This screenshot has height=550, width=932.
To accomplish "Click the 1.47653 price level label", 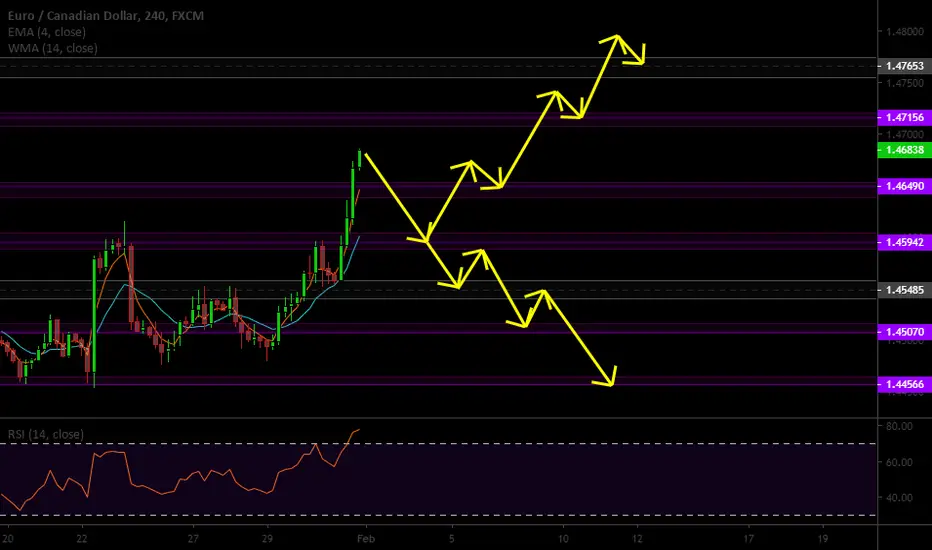I will pyautogui.click(x=905, y=66).
